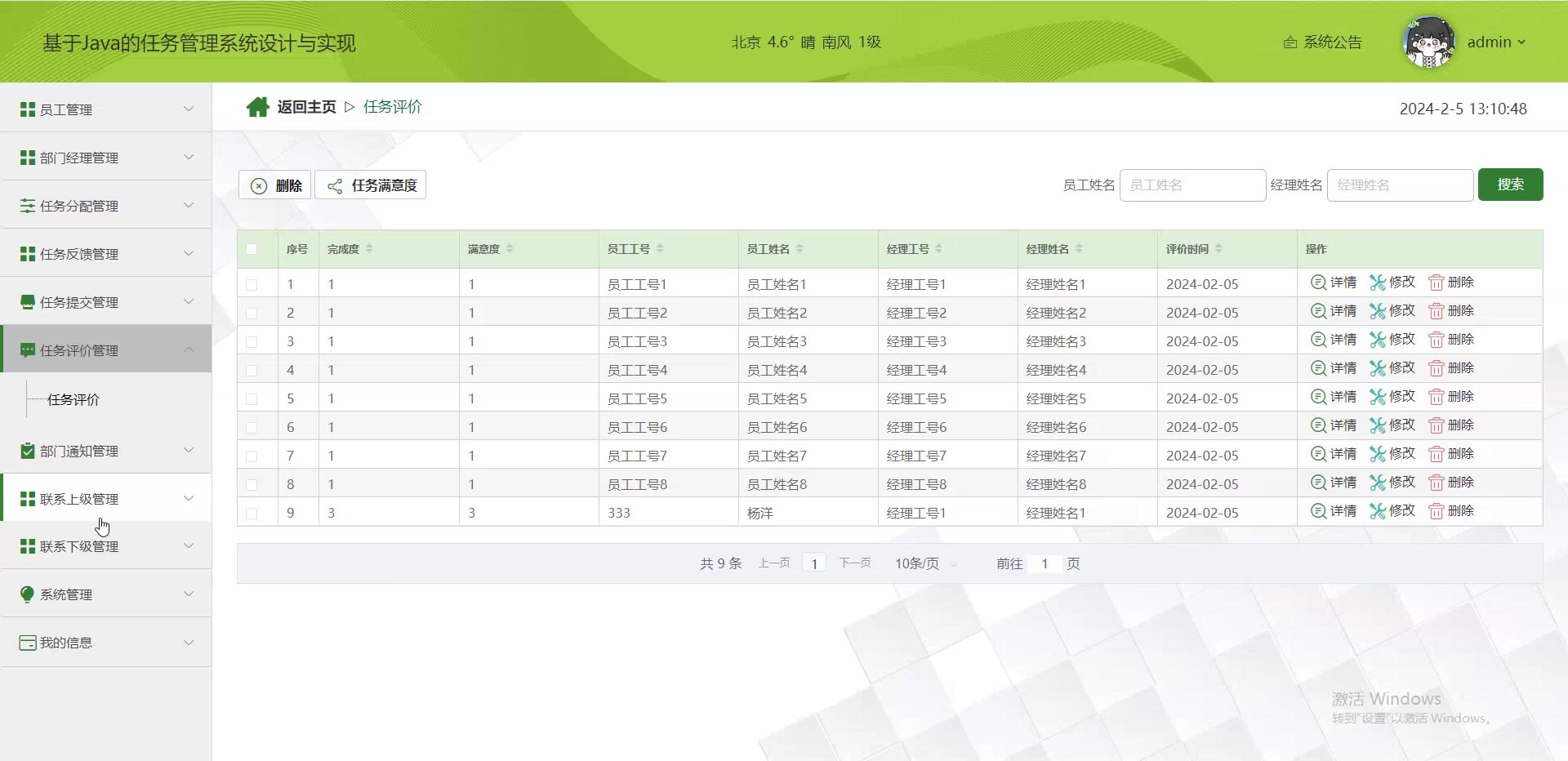The height and width of the screenshot is (761, 1568).
Task: Click the 删除 toolbar button
Action: coord(275,185)
